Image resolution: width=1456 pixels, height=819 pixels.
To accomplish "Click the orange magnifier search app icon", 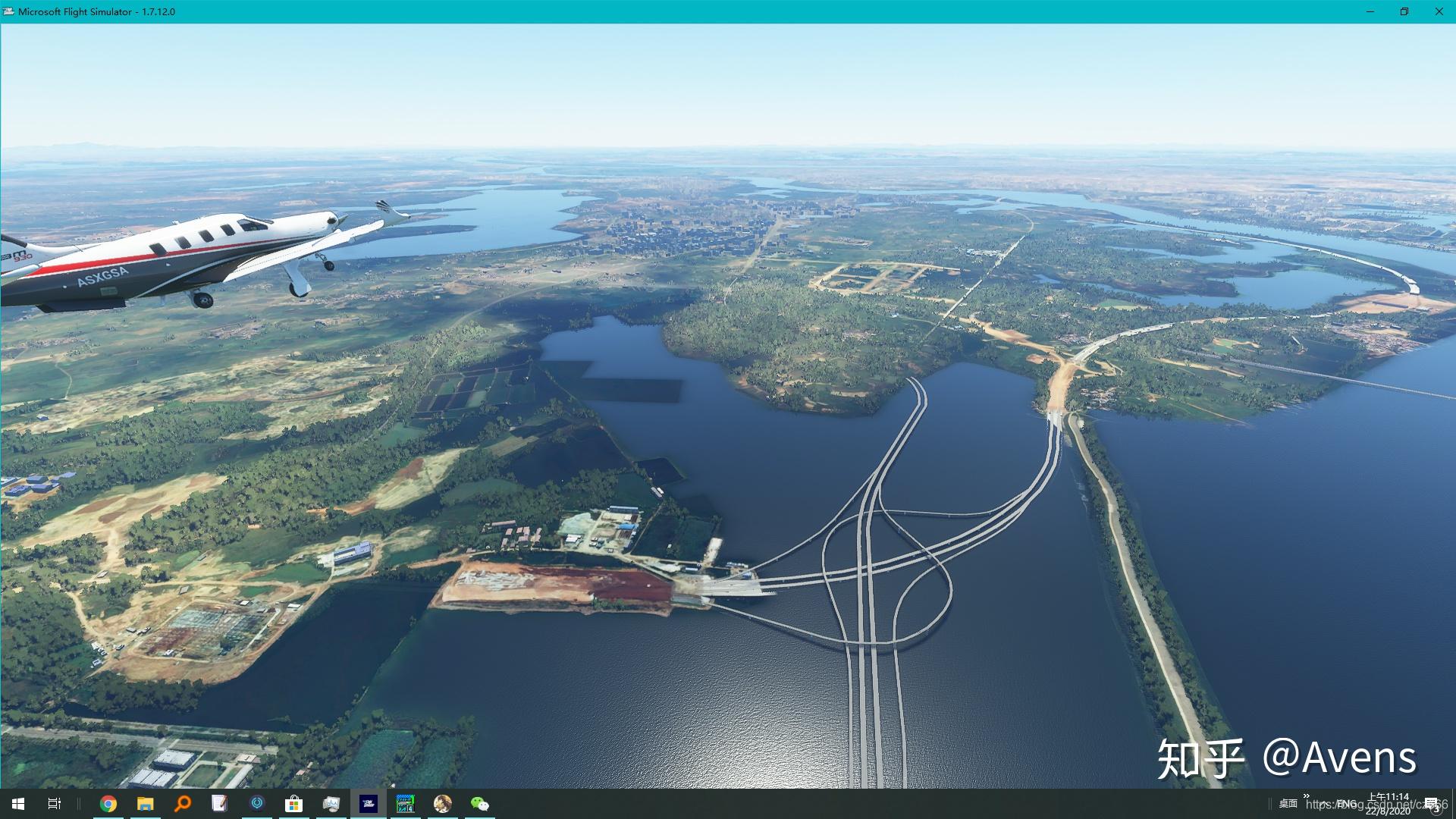I will click(183, 804).
